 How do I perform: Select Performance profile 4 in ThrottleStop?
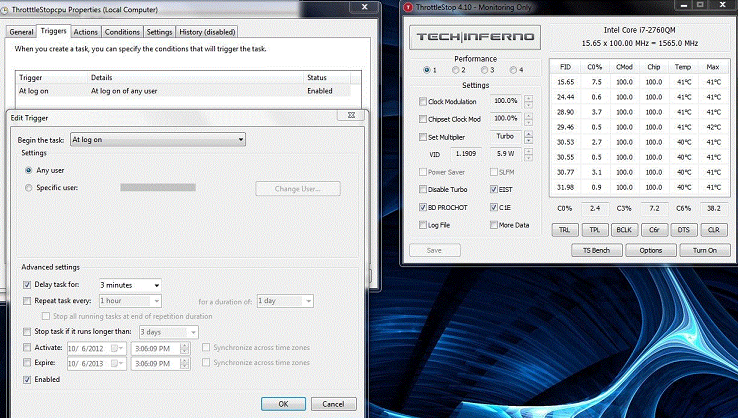tap(513, 70)
